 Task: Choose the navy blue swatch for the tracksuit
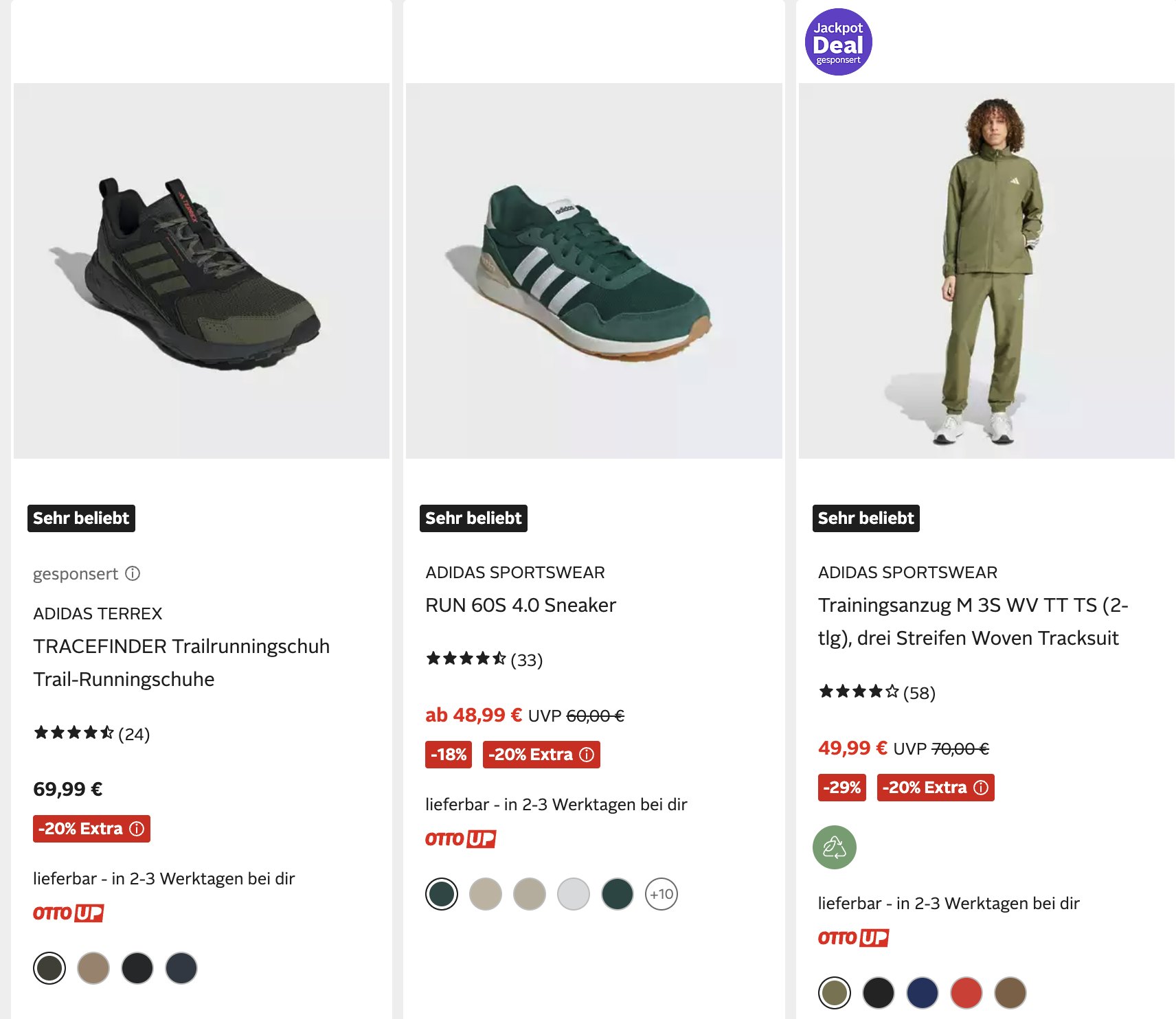point(922,993)
